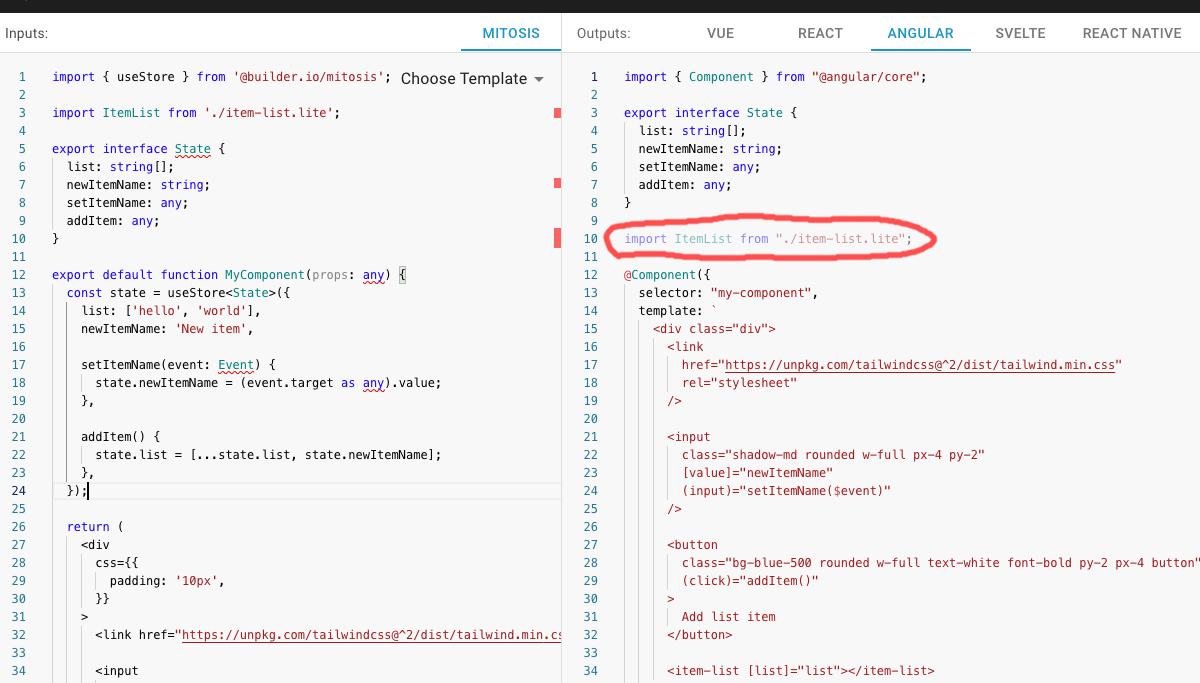The width and height of the screenshot is (1200, 683).
Task: Click the red marker beside line 10
Action: click(x=558, y=238)
